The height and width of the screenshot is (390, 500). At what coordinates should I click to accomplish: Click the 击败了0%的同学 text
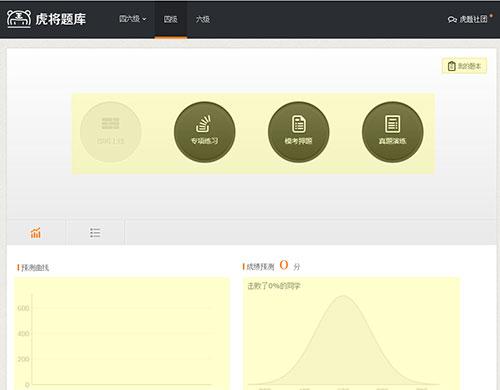click(x=274, y=286)
